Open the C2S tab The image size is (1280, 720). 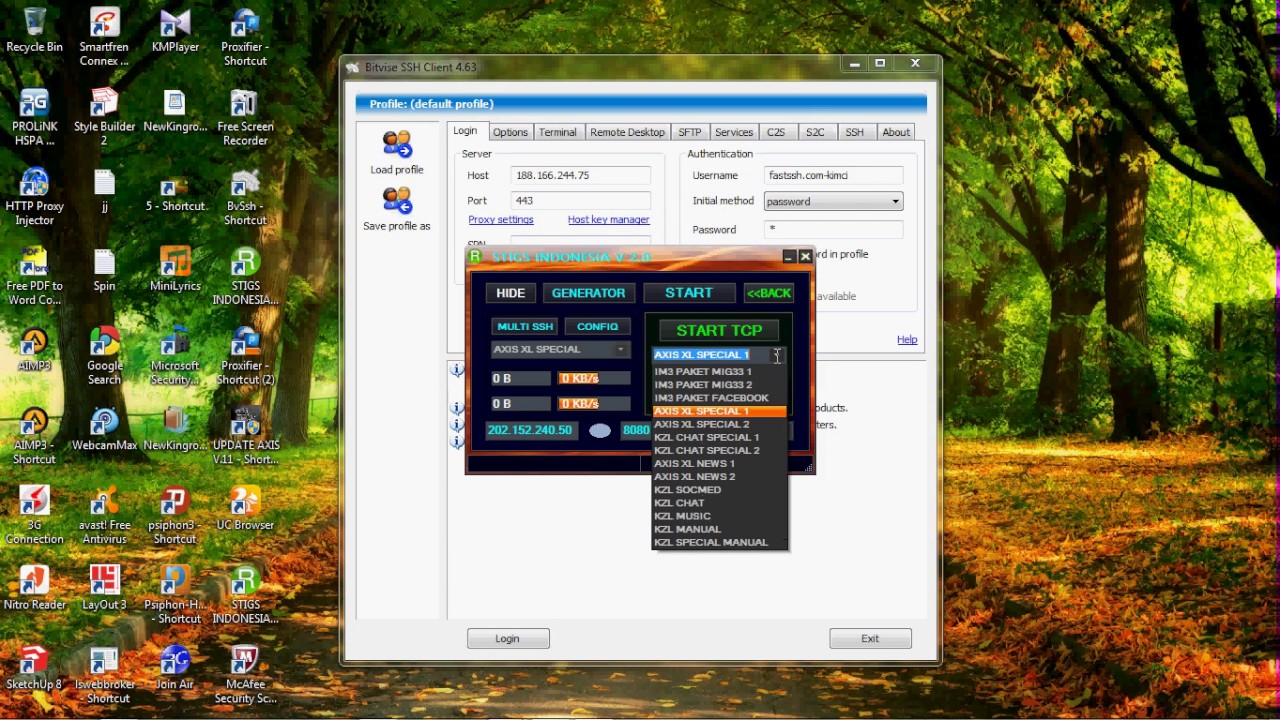point(776,132)
